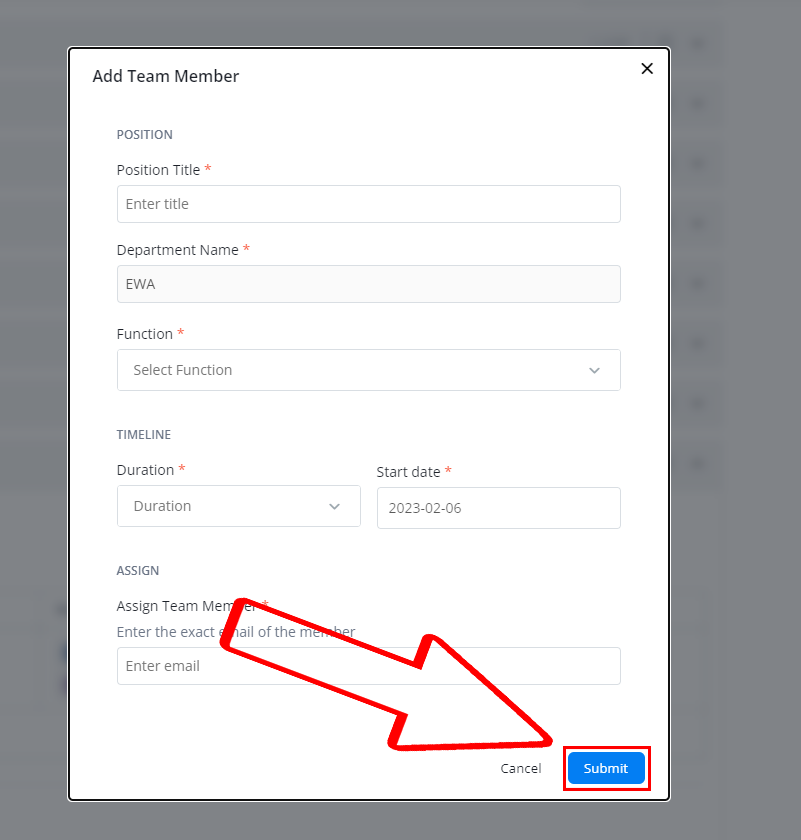The width and height of the screenshot is (801, 840).
Task: Click the Duration field label
Action: (x=145, y=470)
